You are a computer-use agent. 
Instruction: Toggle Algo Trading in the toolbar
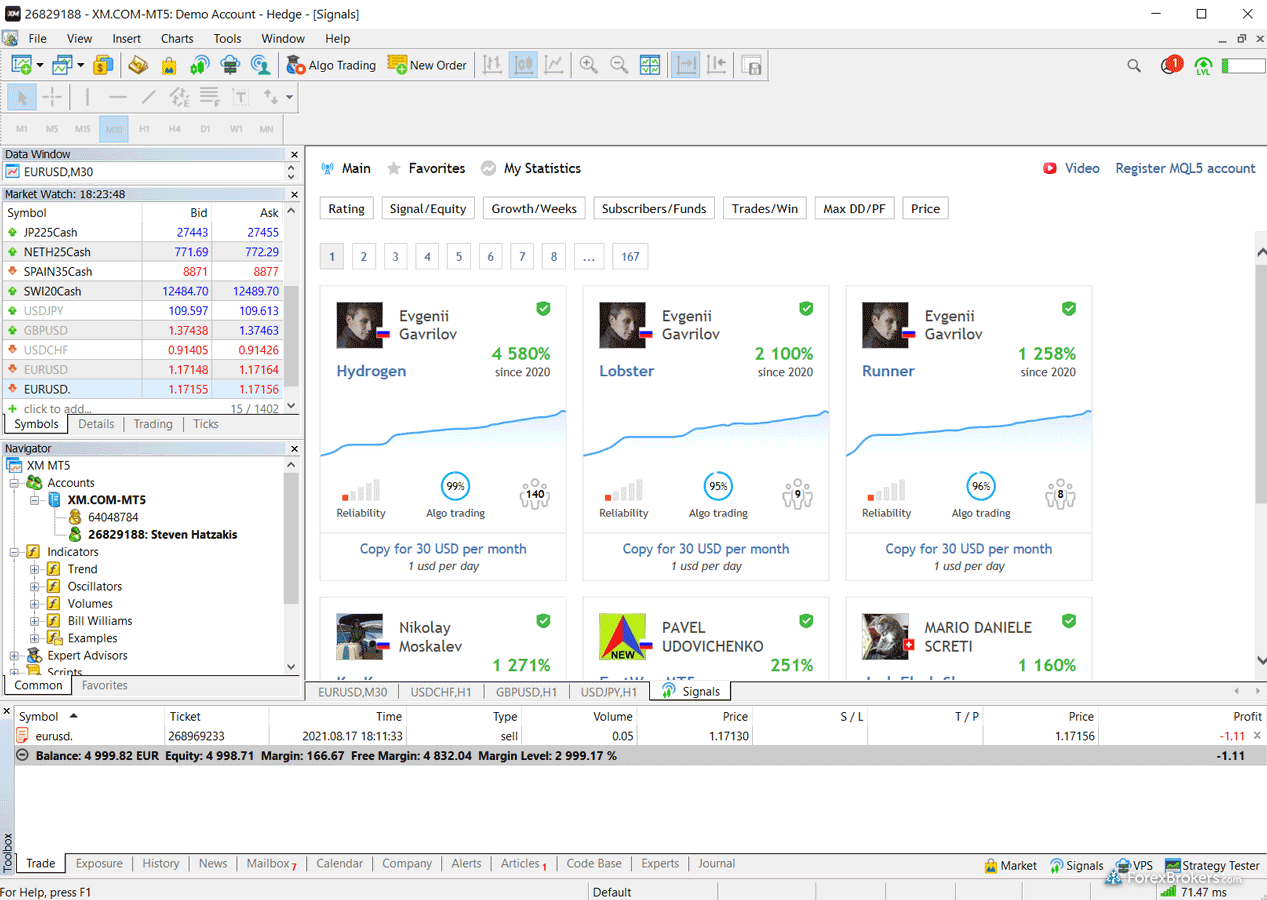[x=331, y=65]
